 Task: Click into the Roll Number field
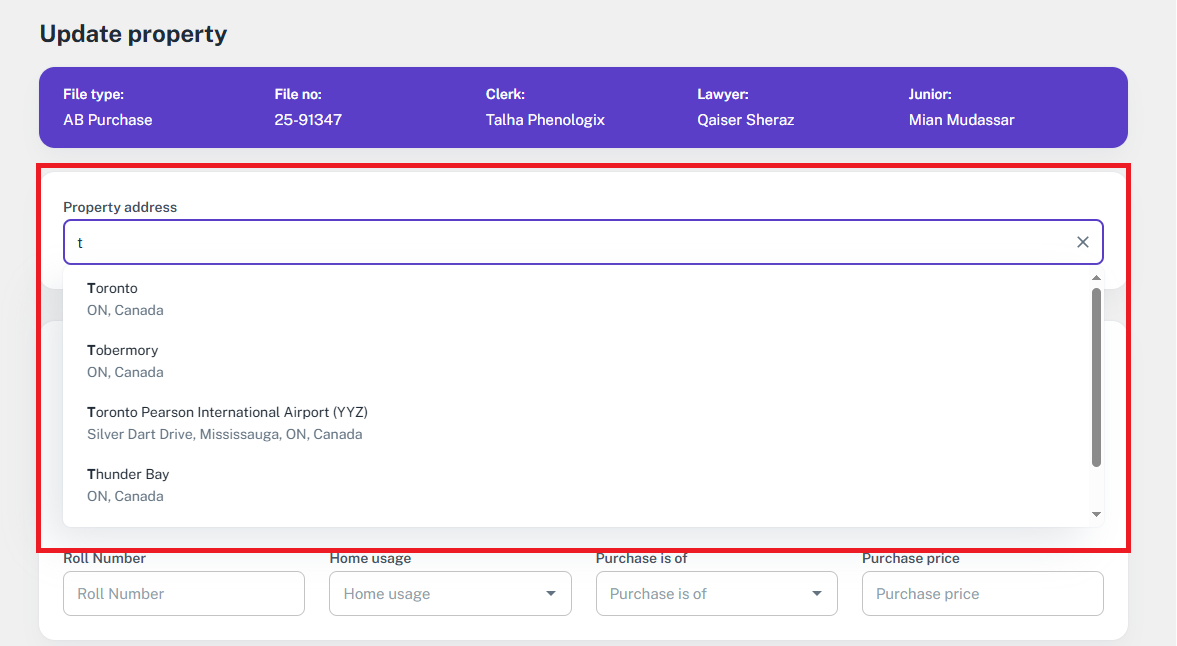184,594
